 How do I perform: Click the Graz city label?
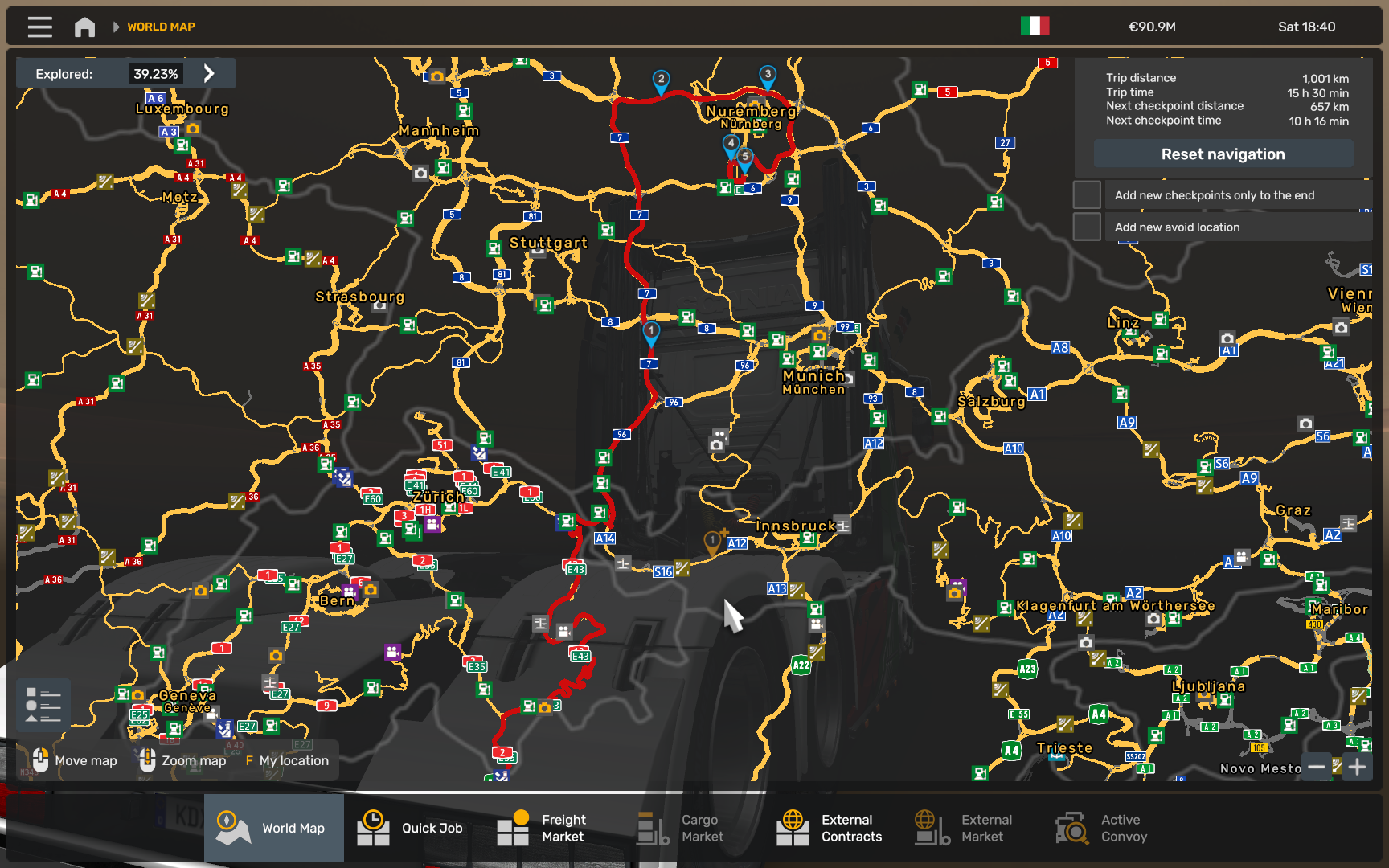click(1293, 510)
